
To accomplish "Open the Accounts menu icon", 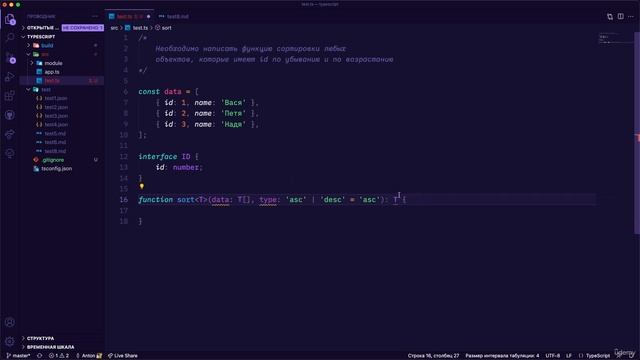I will coord(10,322).
